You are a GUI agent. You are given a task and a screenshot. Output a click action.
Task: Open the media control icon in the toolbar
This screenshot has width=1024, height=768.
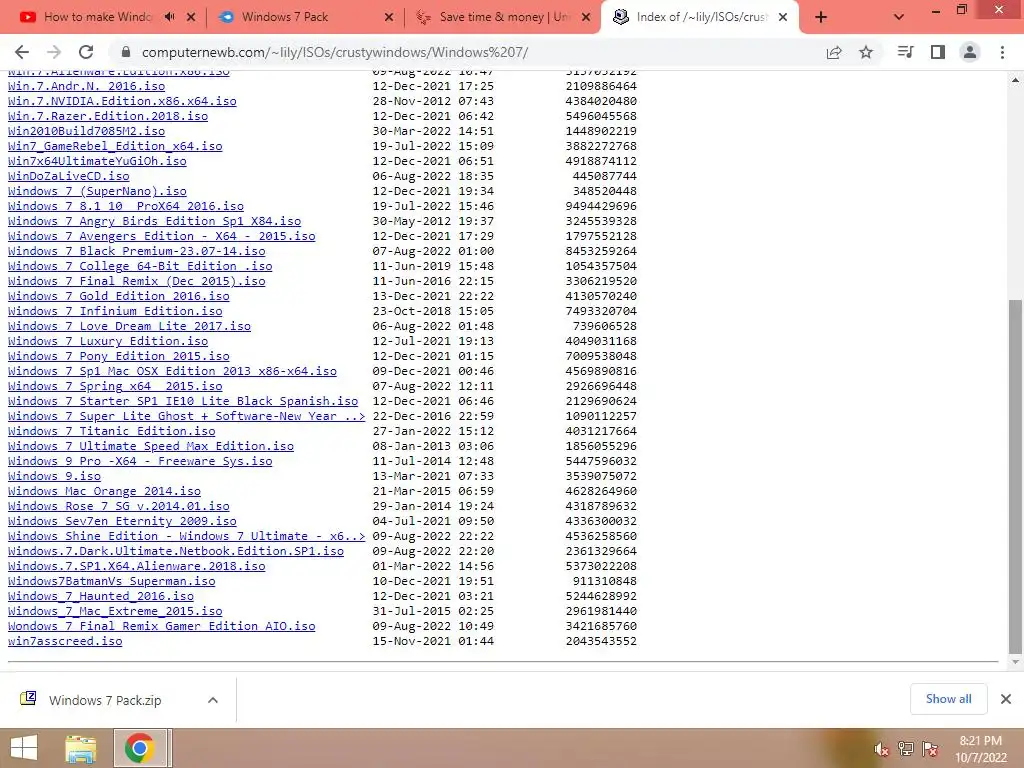tap(905, 52)
